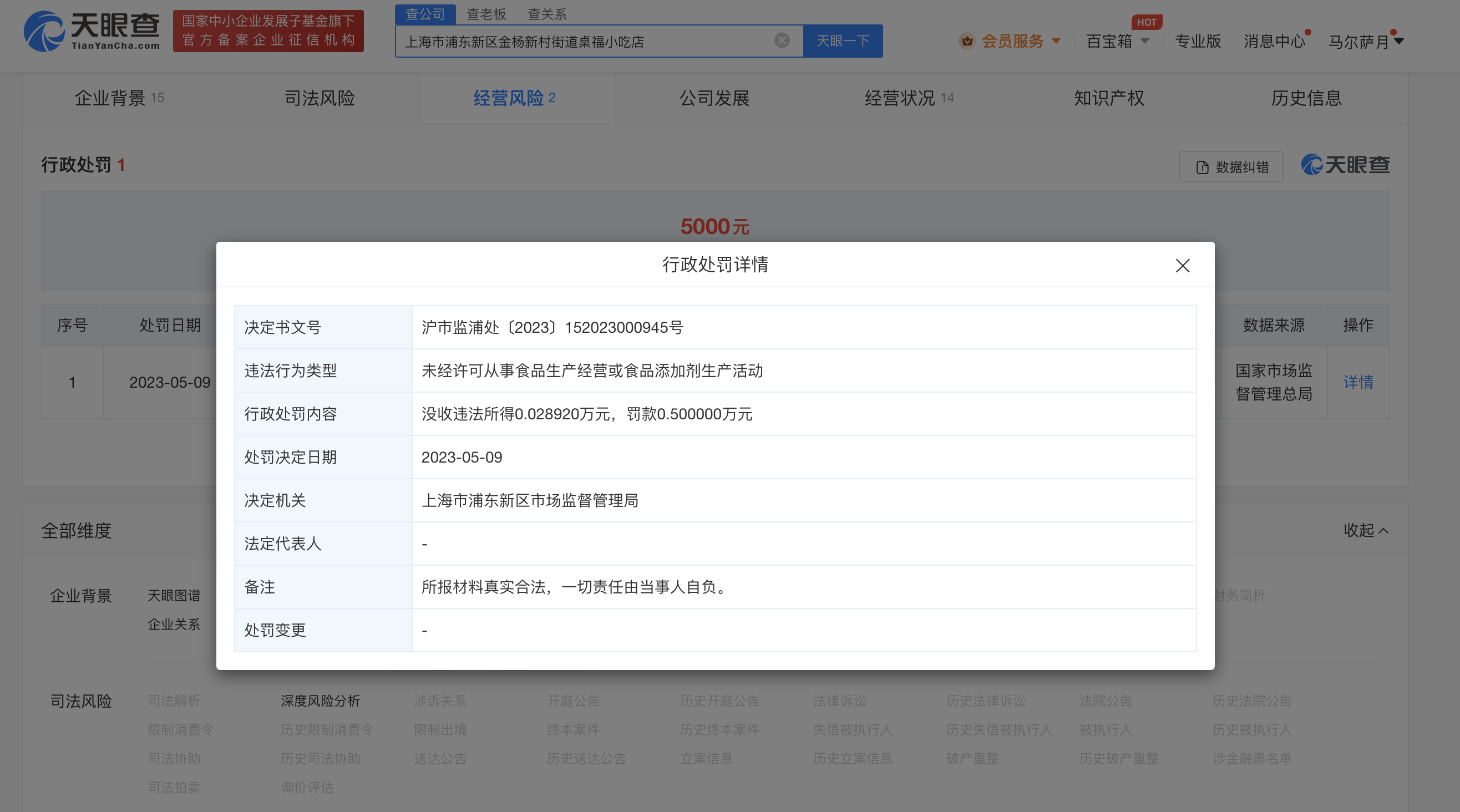Clear the search box using the X icon

point(782,40)
